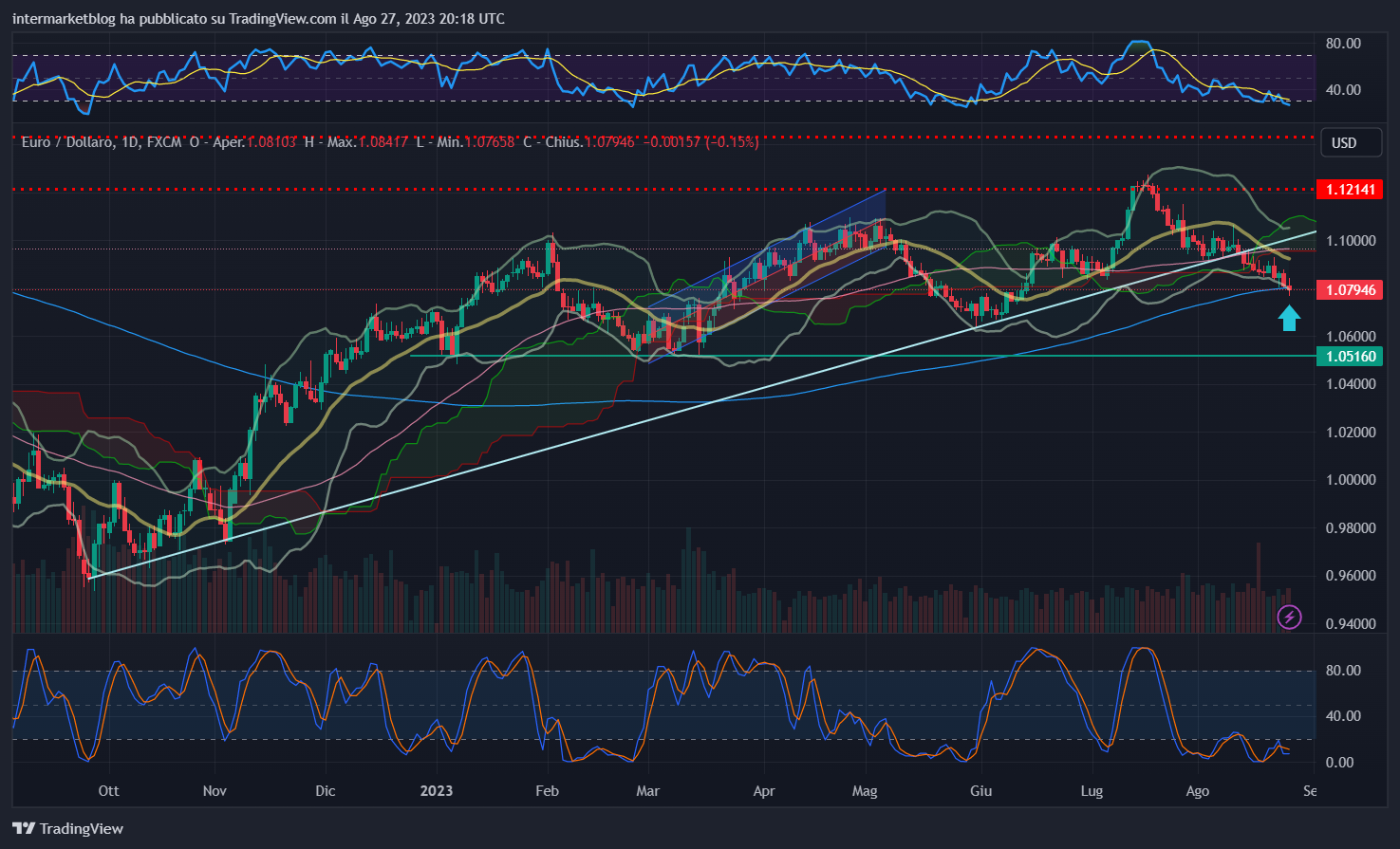Click the 0.98000 price axis value
The height and width of the screenshot is (849, 1400).
1351,527
